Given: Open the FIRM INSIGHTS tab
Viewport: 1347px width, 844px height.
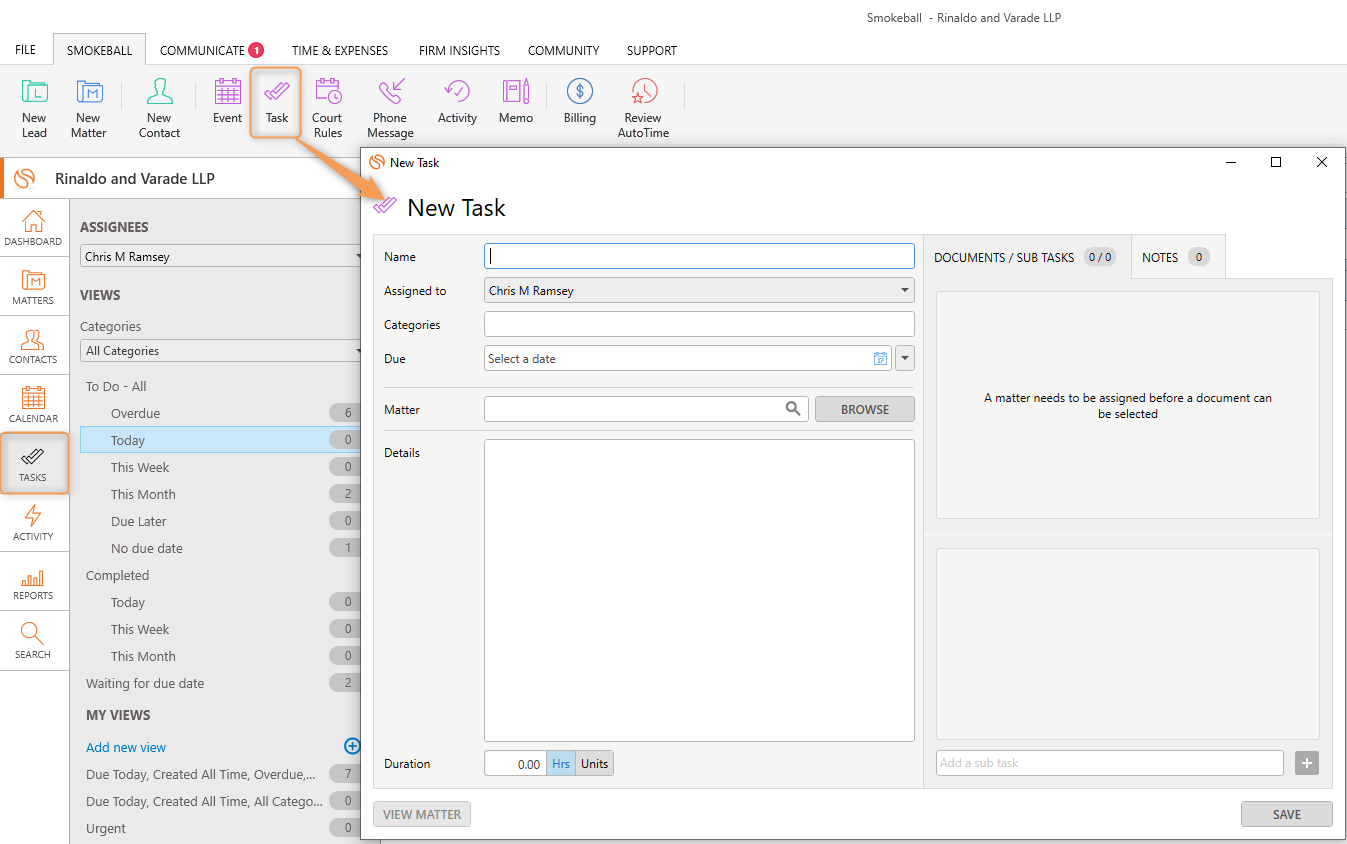Looking at the screenshot, I should pyautogui.click(x=459, y=50).
